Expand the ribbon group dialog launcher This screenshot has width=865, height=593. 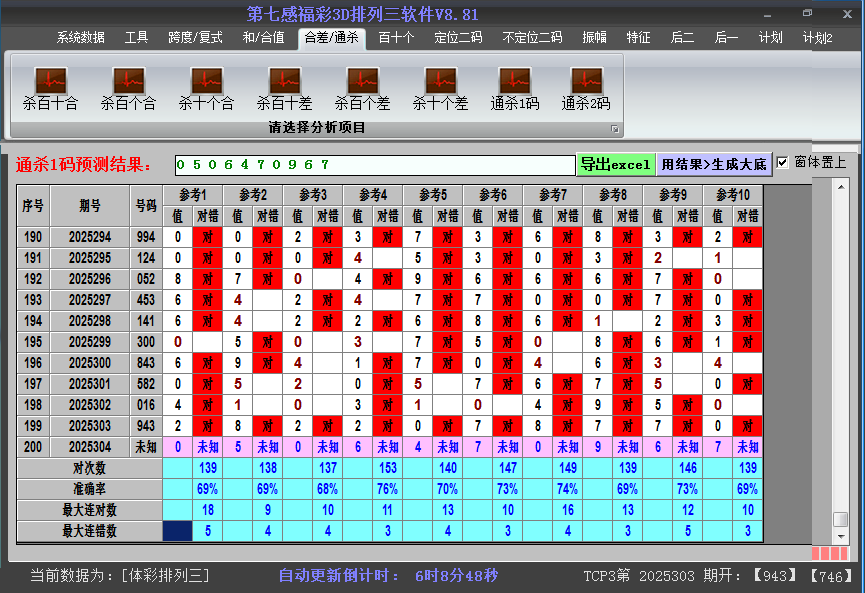pyautogui.click(x=615, y=129)
